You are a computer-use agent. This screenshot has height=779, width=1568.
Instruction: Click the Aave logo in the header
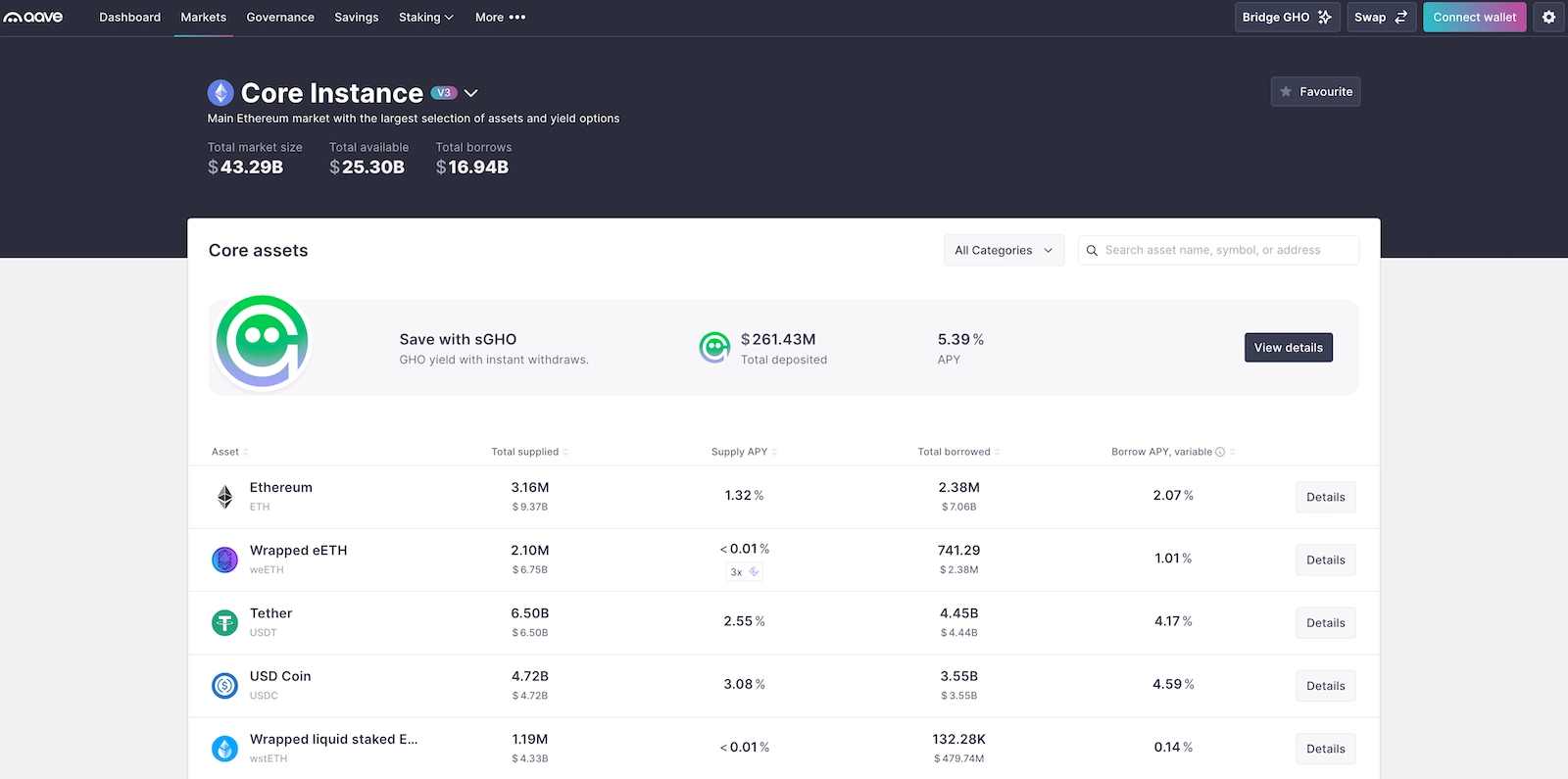(33, 17)
